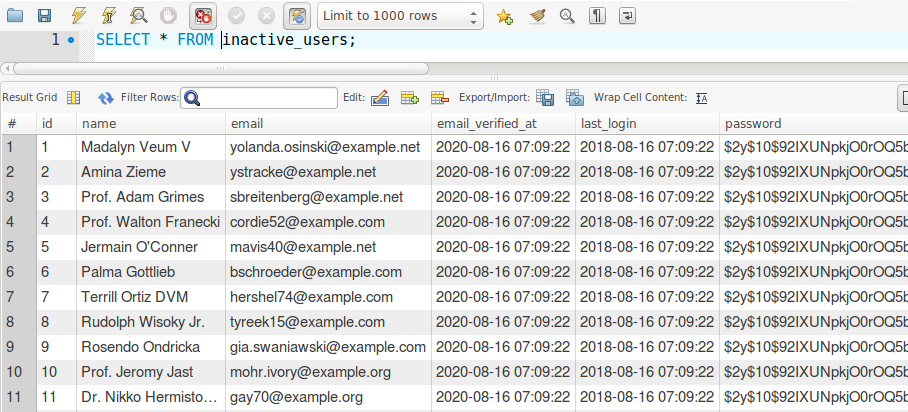The width and height of the screenshot is (908, 412).
Task: Export recordset to an external file
Action: (x=545, y=98)
